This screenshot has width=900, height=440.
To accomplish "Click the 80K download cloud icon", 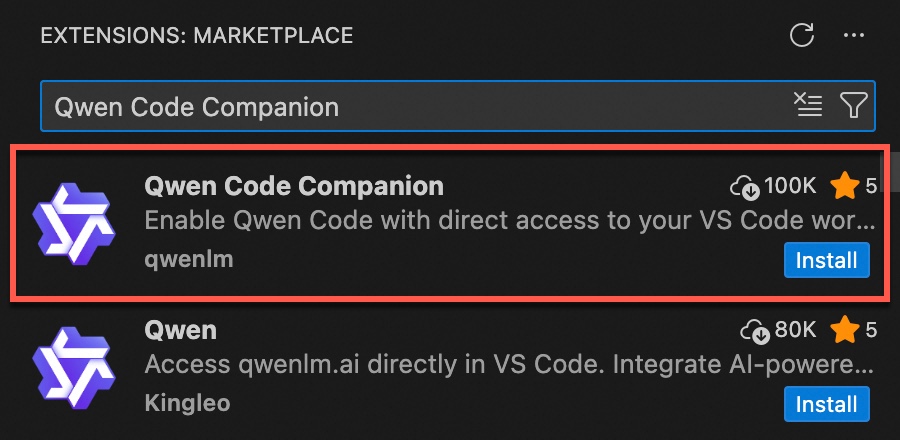I will [x=752, y=330].
